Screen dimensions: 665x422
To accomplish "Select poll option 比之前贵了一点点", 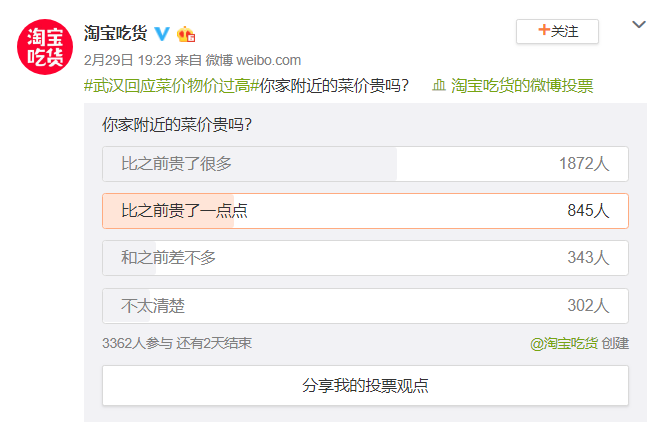I will coord(365,211).
